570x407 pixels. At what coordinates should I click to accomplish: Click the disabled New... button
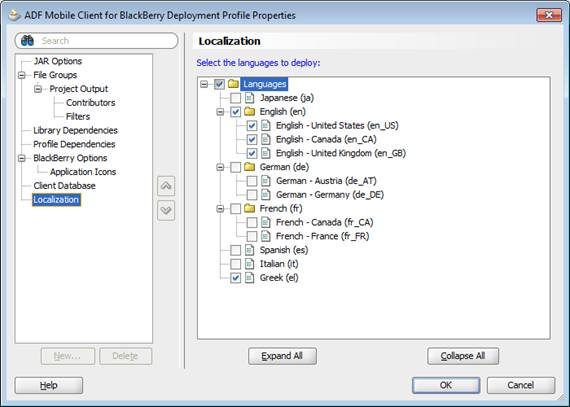pyautogui.click(x=68, y=356)
